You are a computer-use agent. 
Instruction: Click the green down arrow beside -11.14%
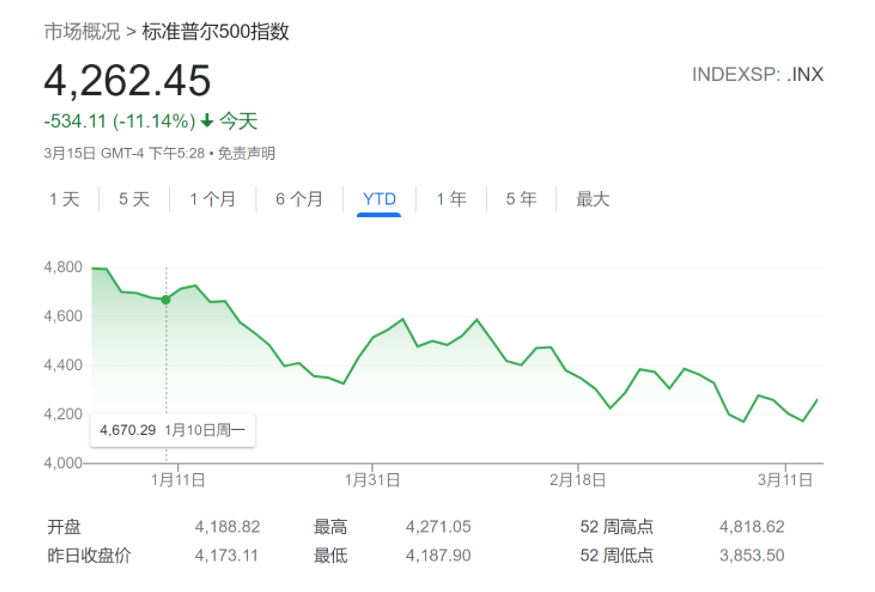[x=207, y=122]
